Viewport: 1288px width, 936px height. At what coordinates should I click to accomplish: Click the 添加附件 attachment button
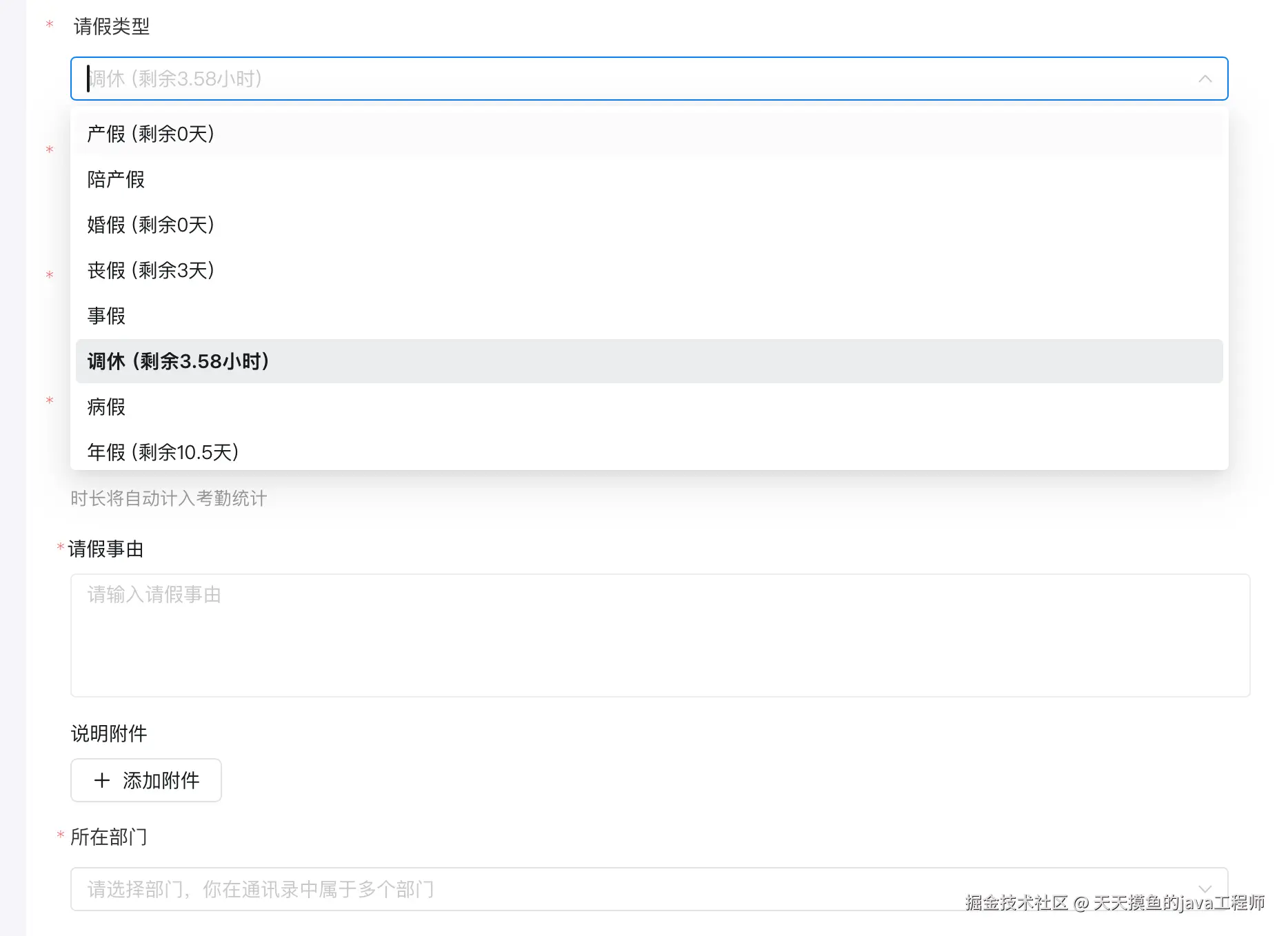click(x=145, y=780)
